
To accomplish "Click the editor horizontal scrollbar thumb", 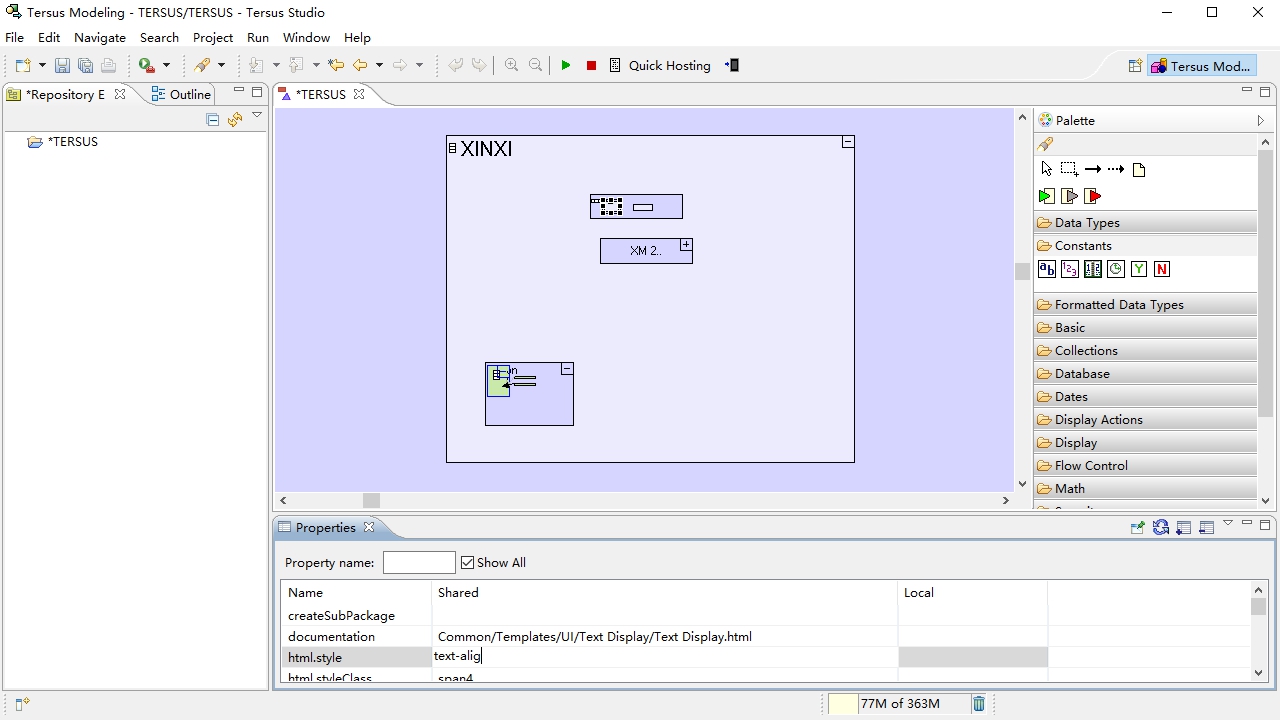I will 371,500.
